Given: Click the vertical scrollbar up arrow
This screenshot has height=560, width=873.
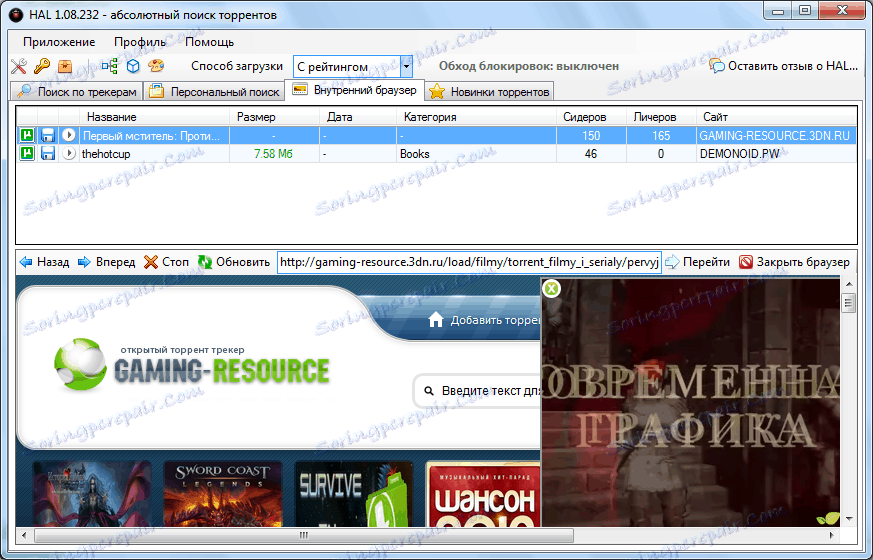Looking at the screenshot, I should coord(849,284).
